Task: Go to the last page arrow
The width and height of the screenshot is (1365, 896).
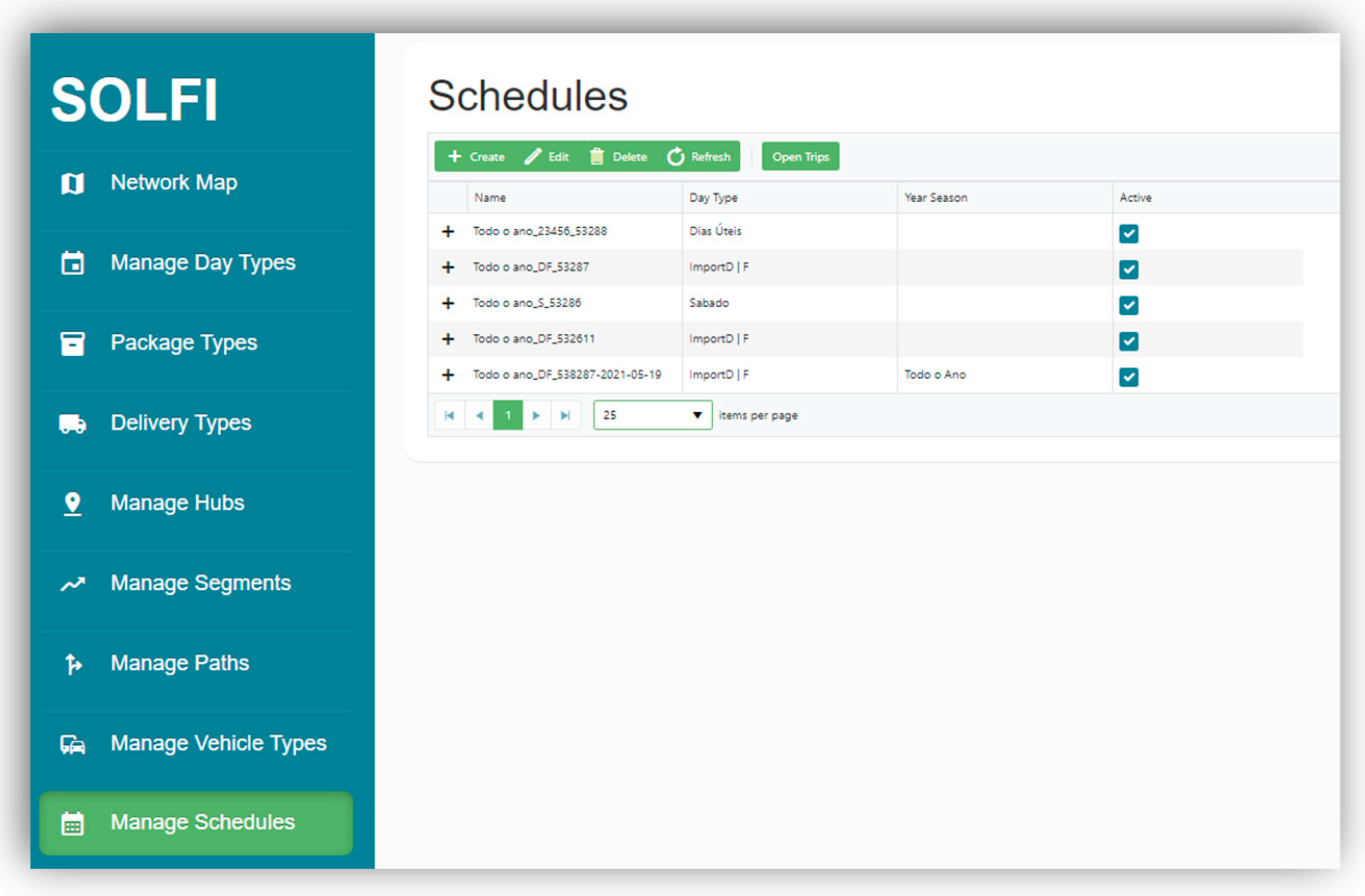Action: [565, 415]
